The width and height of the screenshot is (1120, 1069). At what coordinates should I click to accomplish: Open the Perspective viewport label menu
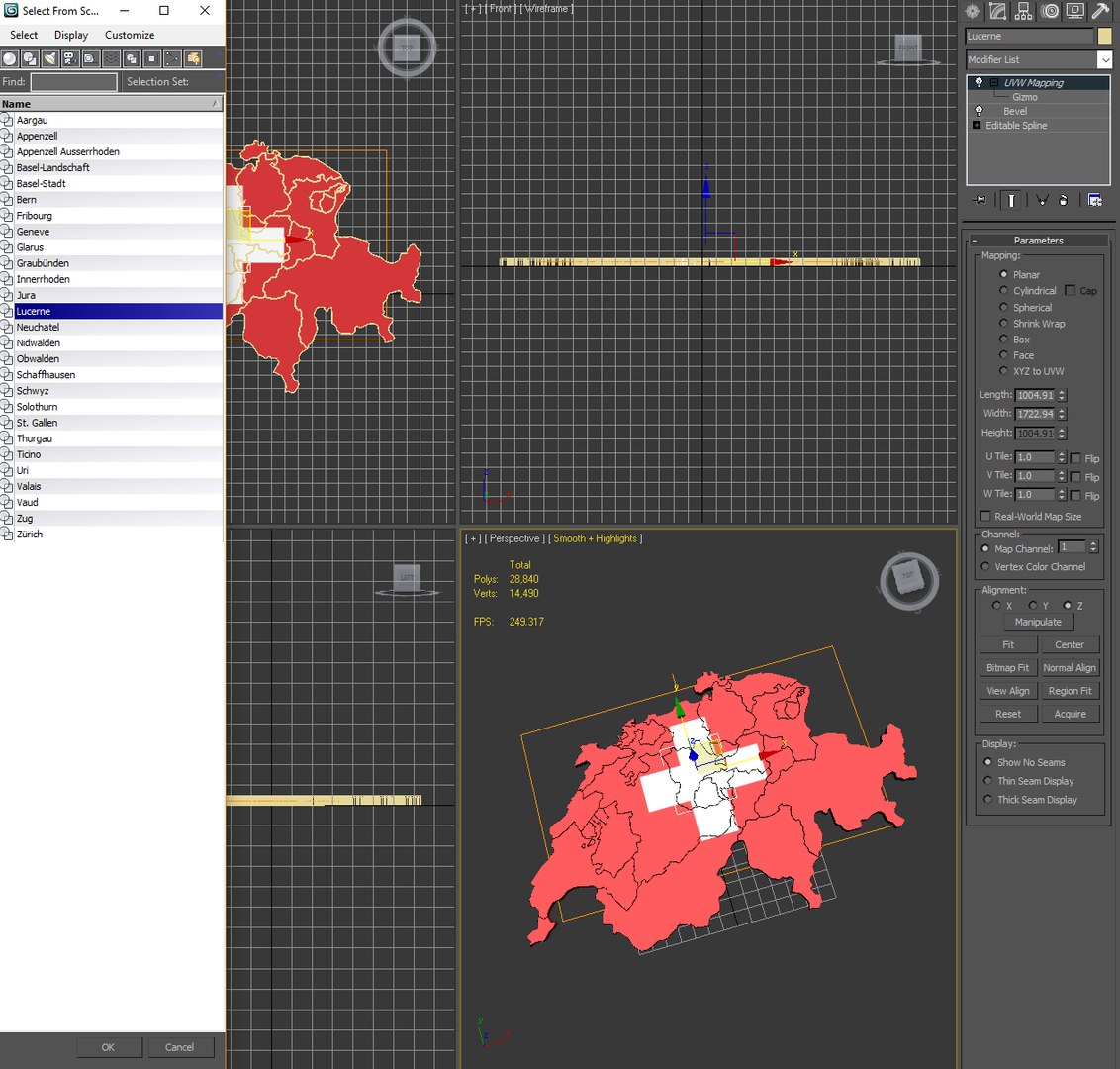(514, 538)
